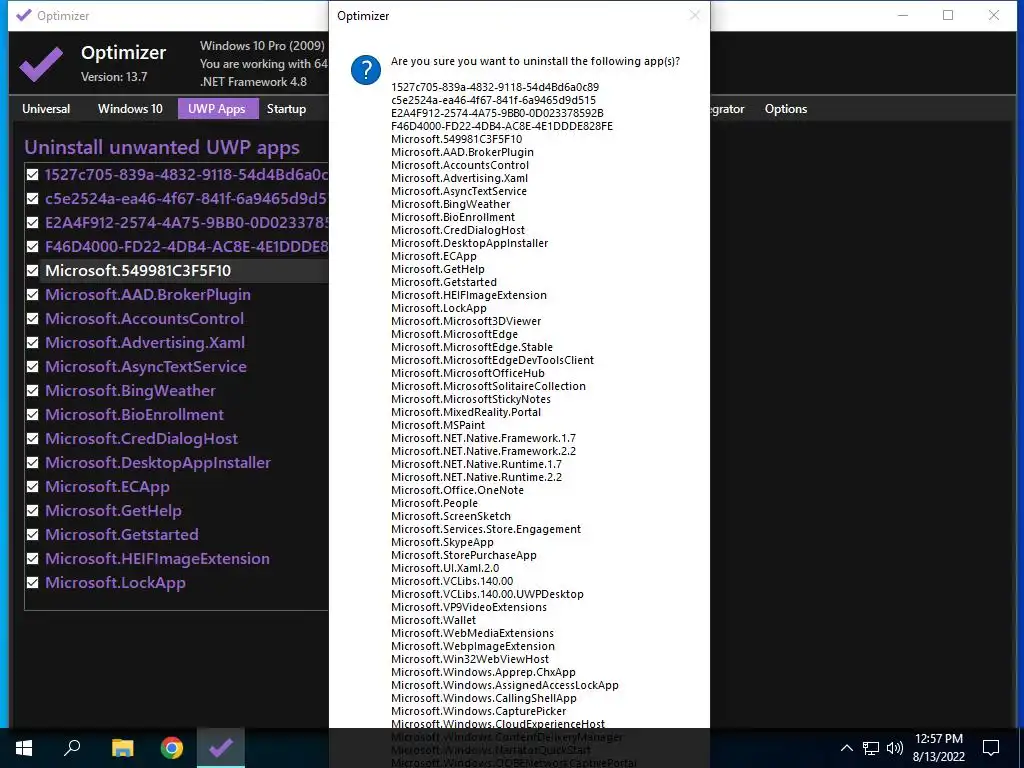Uncheck E2A4F912-2574-4A75 app checkbox
The height and width of the screenshot is (768, 1024).
coord(33,223)
